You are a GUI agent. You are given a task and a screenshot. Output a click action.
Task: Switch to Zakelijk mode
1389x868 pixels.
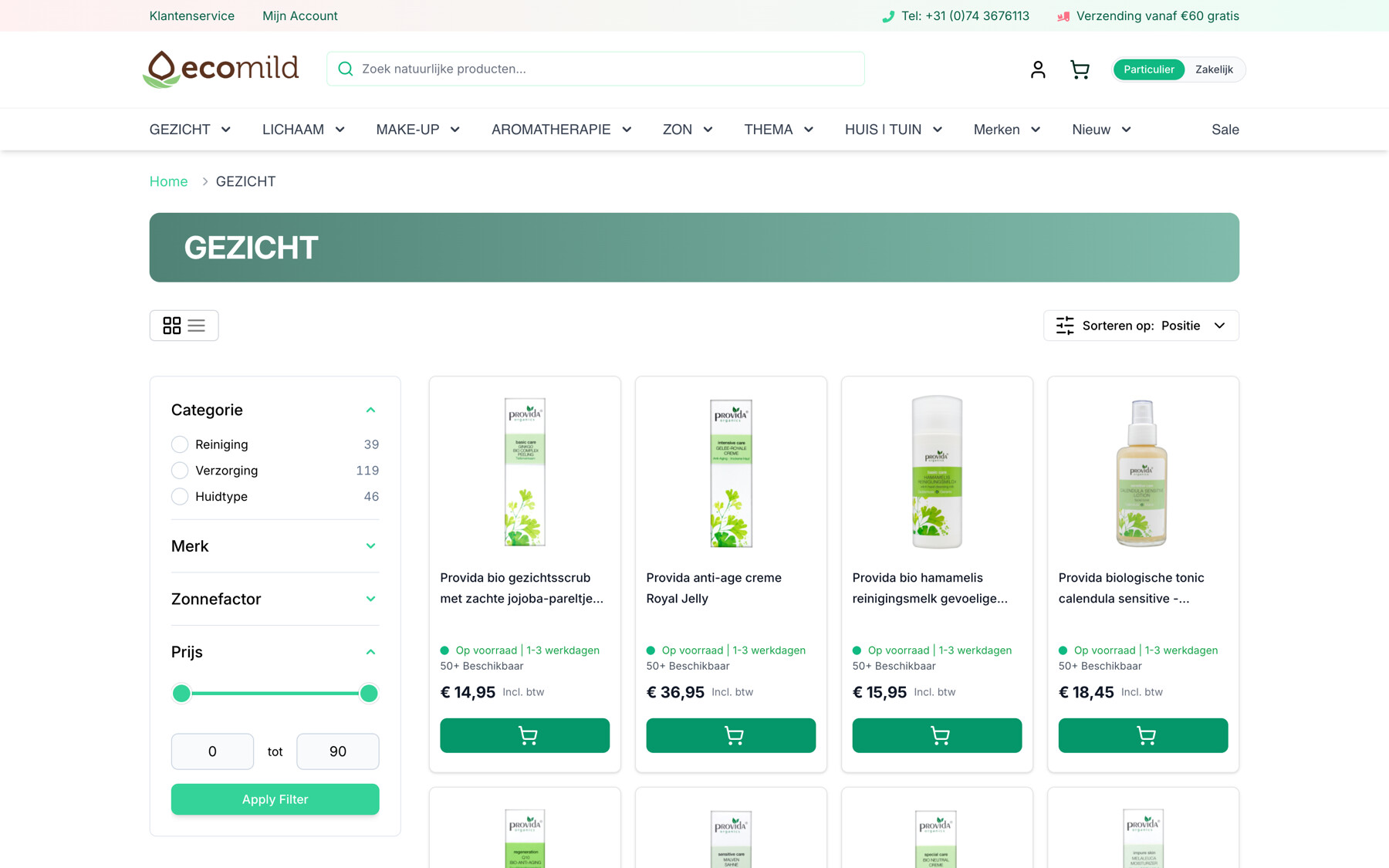[1214, 69]
